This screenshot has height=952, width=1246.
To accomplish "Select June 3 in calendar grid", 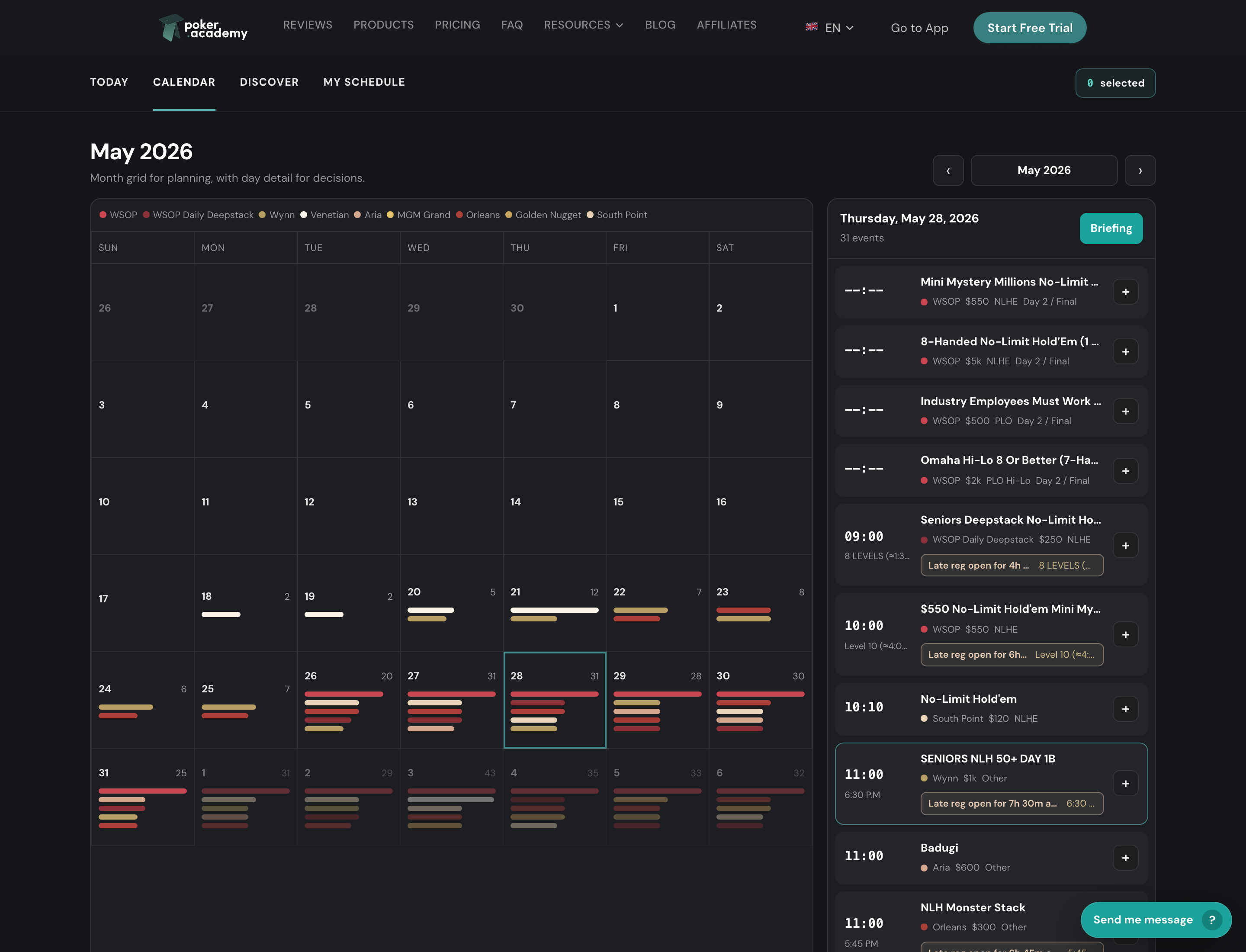I will (452, 797).
